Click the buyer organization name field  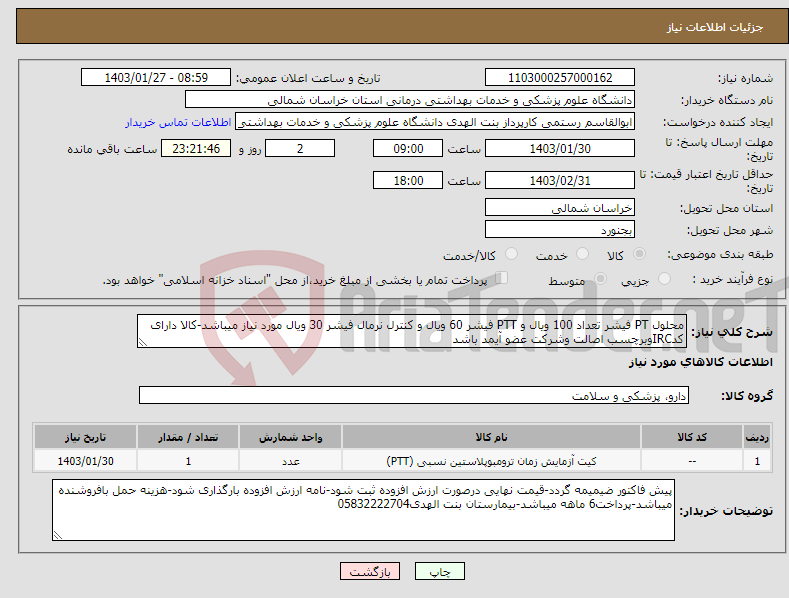[x=410, y=99]
